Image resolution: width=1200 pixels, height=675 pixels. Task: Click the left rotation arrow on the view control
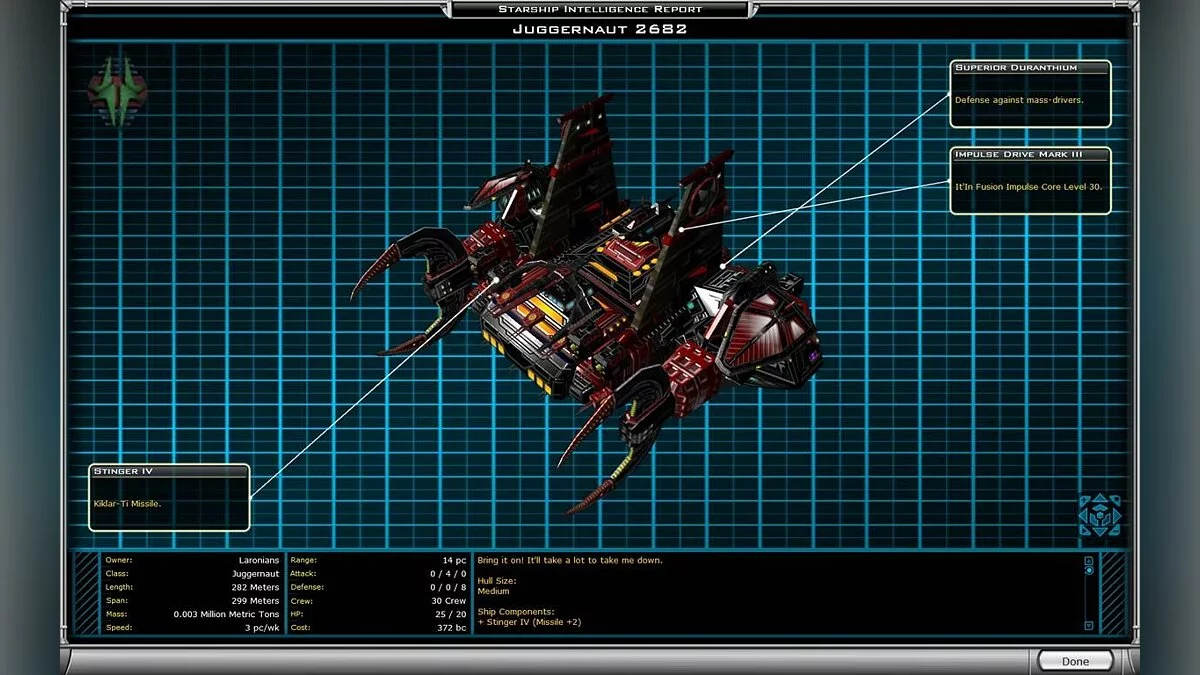[x=1083, y=515]
